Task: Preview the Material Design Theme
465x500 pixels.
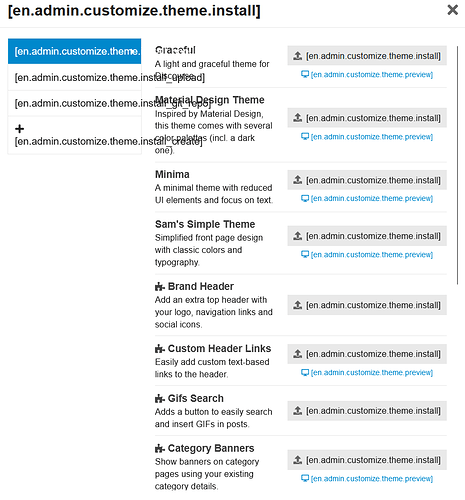Action: click(x=367, y=137)
